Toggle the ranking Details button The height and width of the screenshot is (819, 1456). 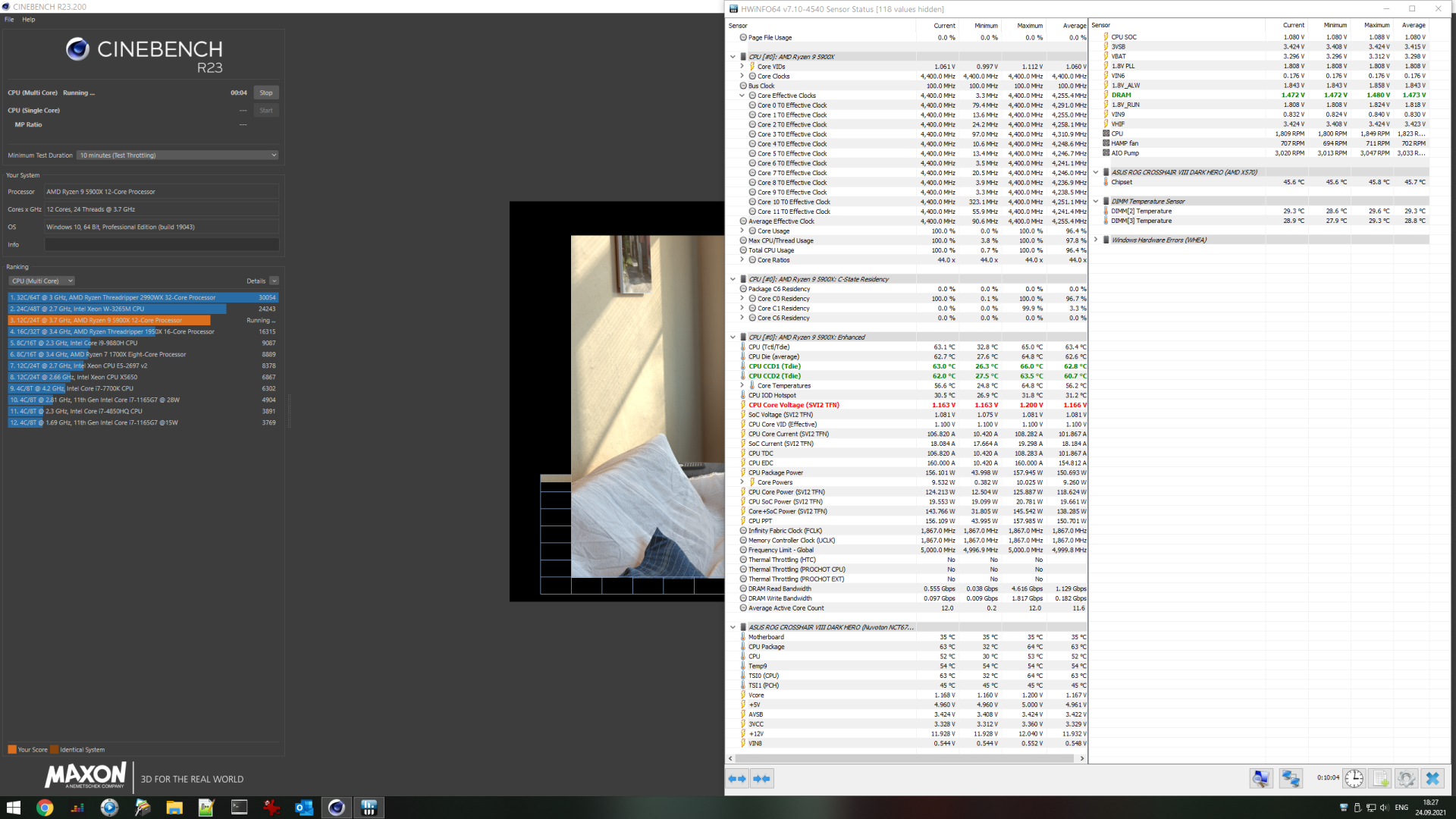pos(275,281)
